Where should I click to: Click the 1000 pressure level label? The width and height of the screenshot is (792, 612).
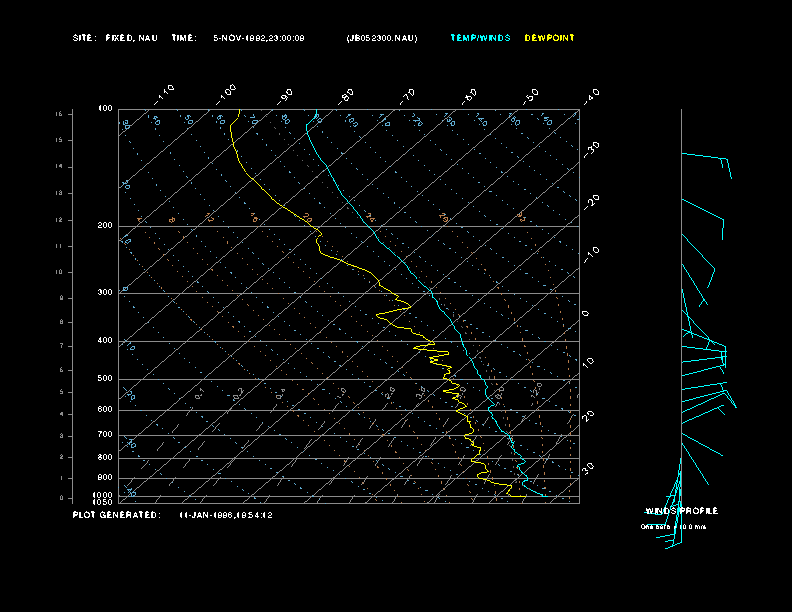pos(104,495)
